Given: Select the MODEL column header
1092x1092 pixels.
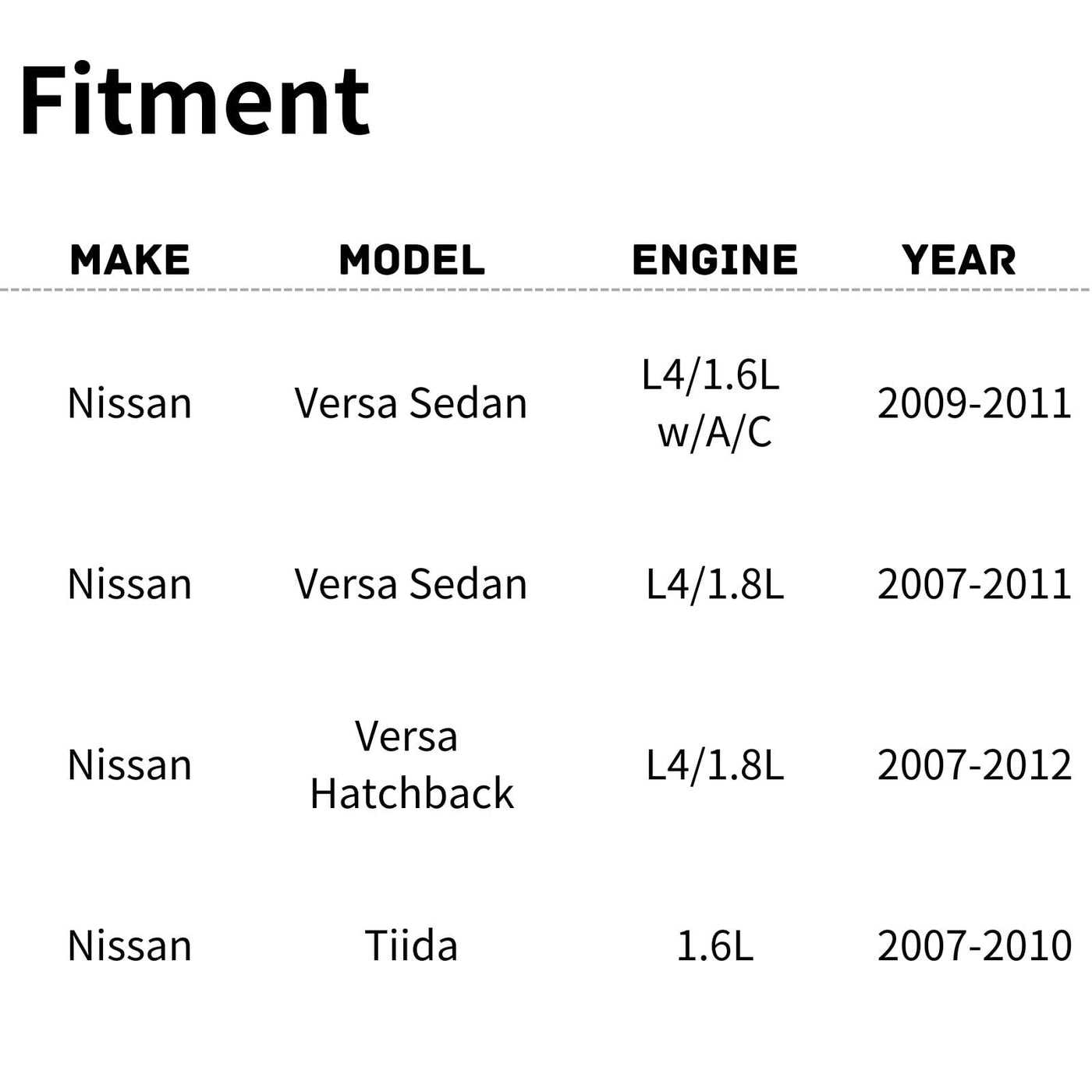Looking at the screenshot, I should pyautogui.click(x=412, y=260).
